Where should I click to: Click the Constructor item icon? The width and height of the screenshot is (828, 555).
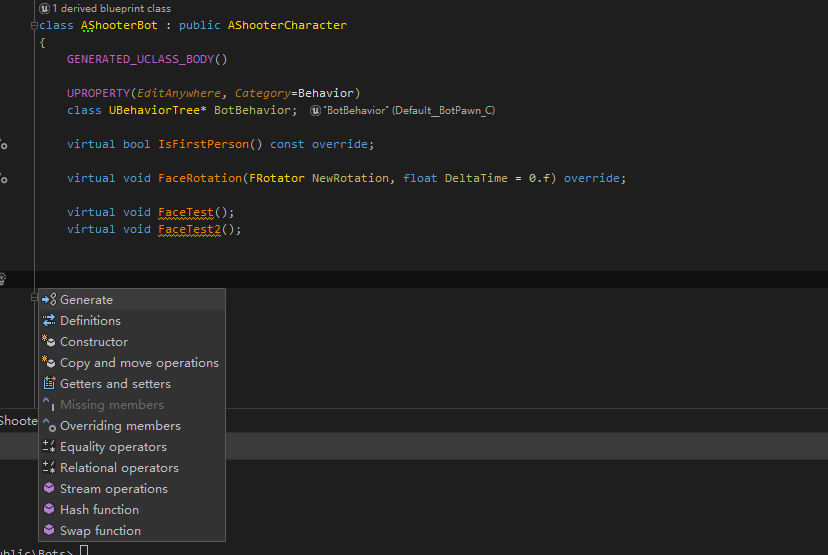pos(49,342)
